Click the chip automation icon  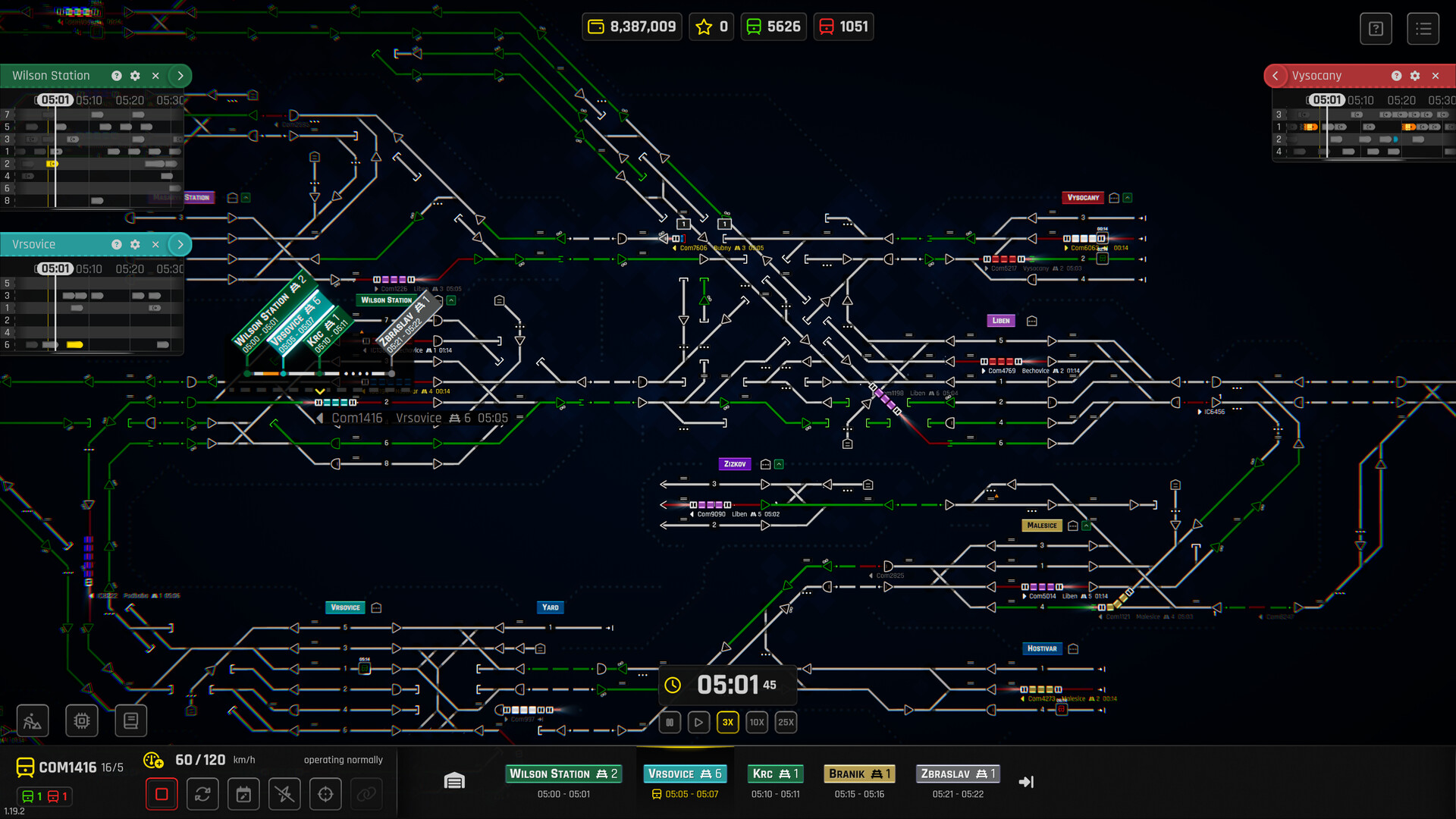(x=81, y=720)
